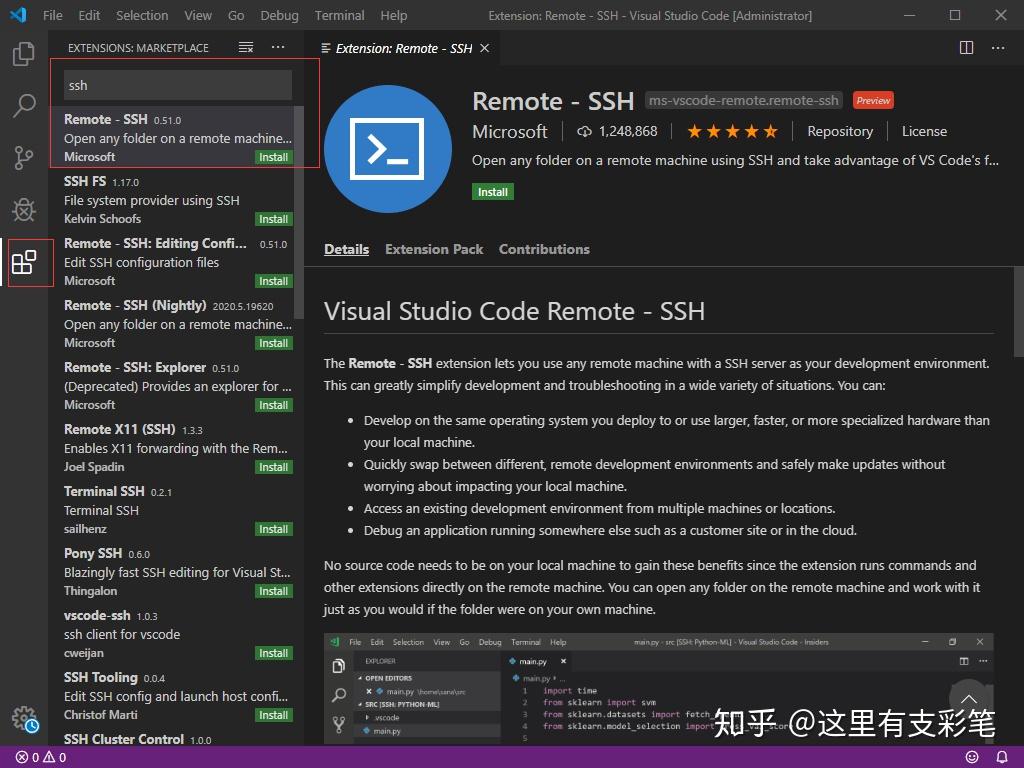This screenshot has height=768, width=1024.
Task: Open More Actions menu in the editor title bar
Action: [x=997, y=47]
